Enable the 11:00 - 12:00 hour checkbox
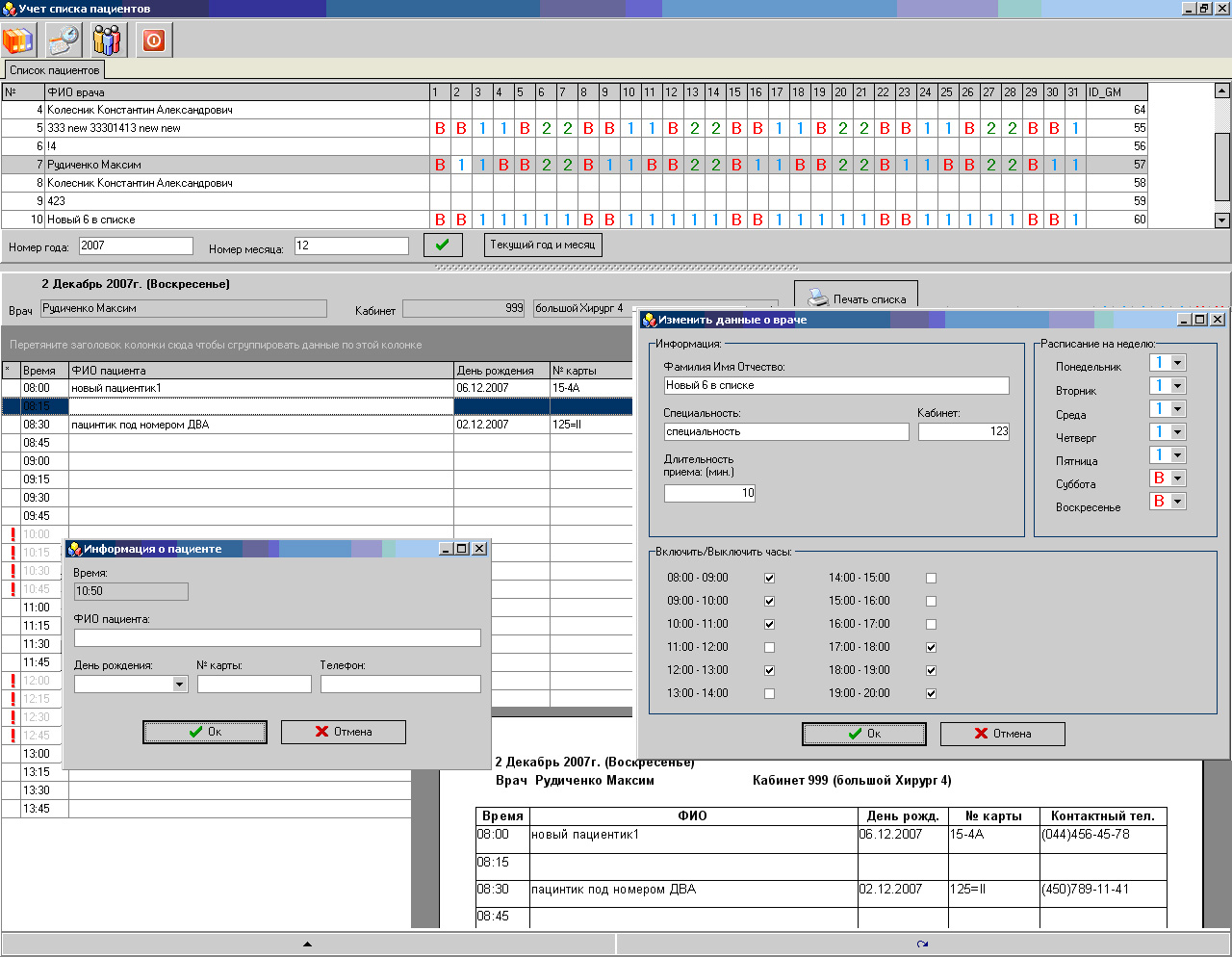The width and height of the screenshot is (1232, 957). click(769, 648)
